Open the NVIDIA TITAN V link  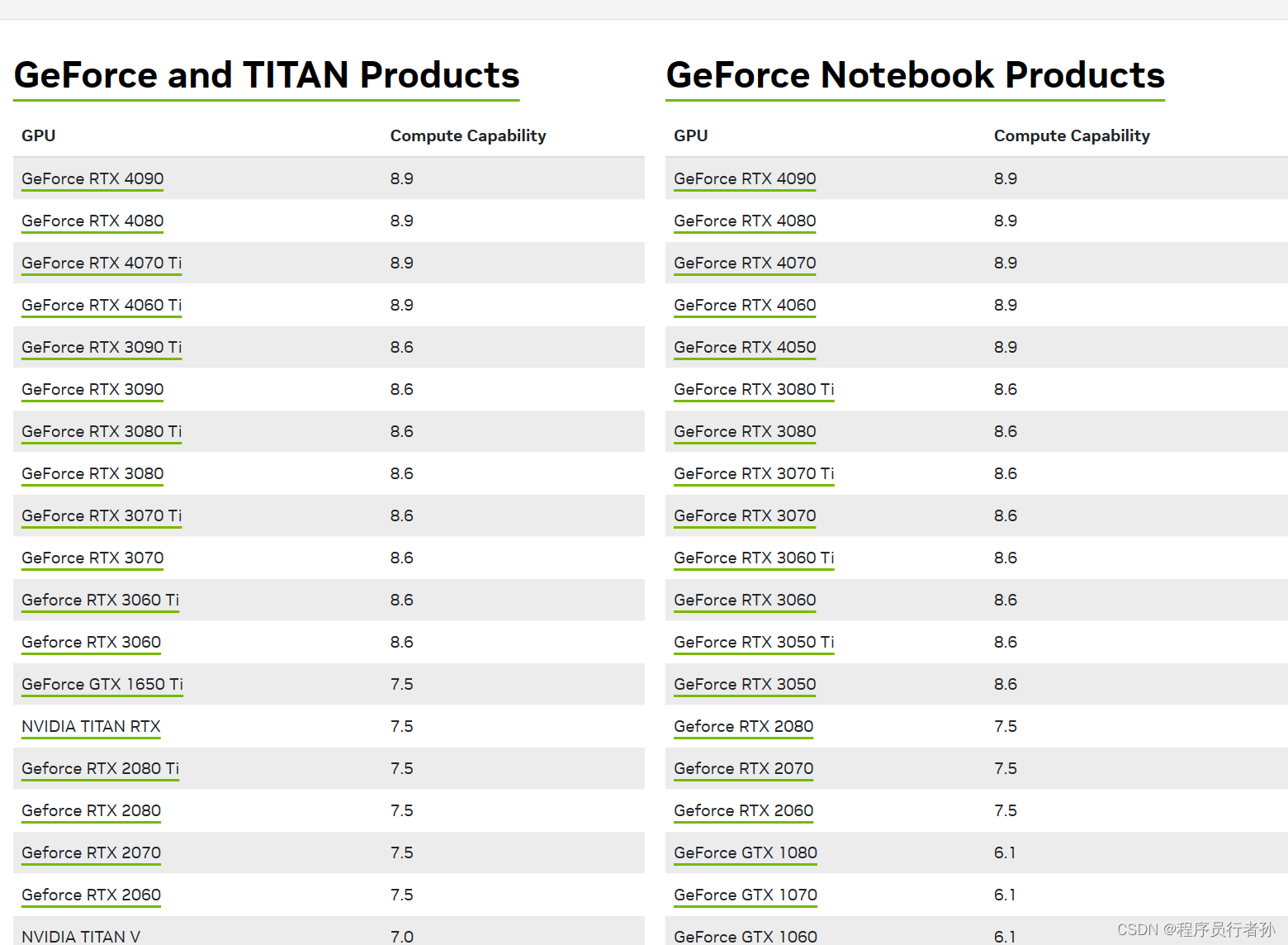pos(81,936)
